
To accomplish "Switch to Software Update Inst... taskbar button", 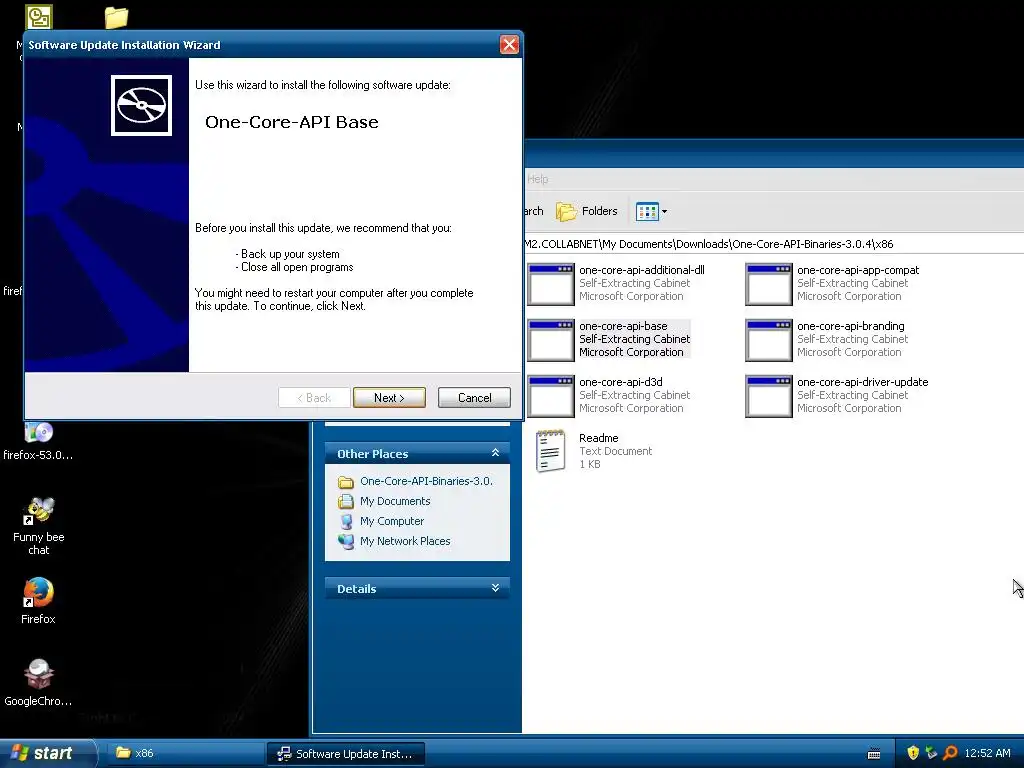I will [346, 753].
